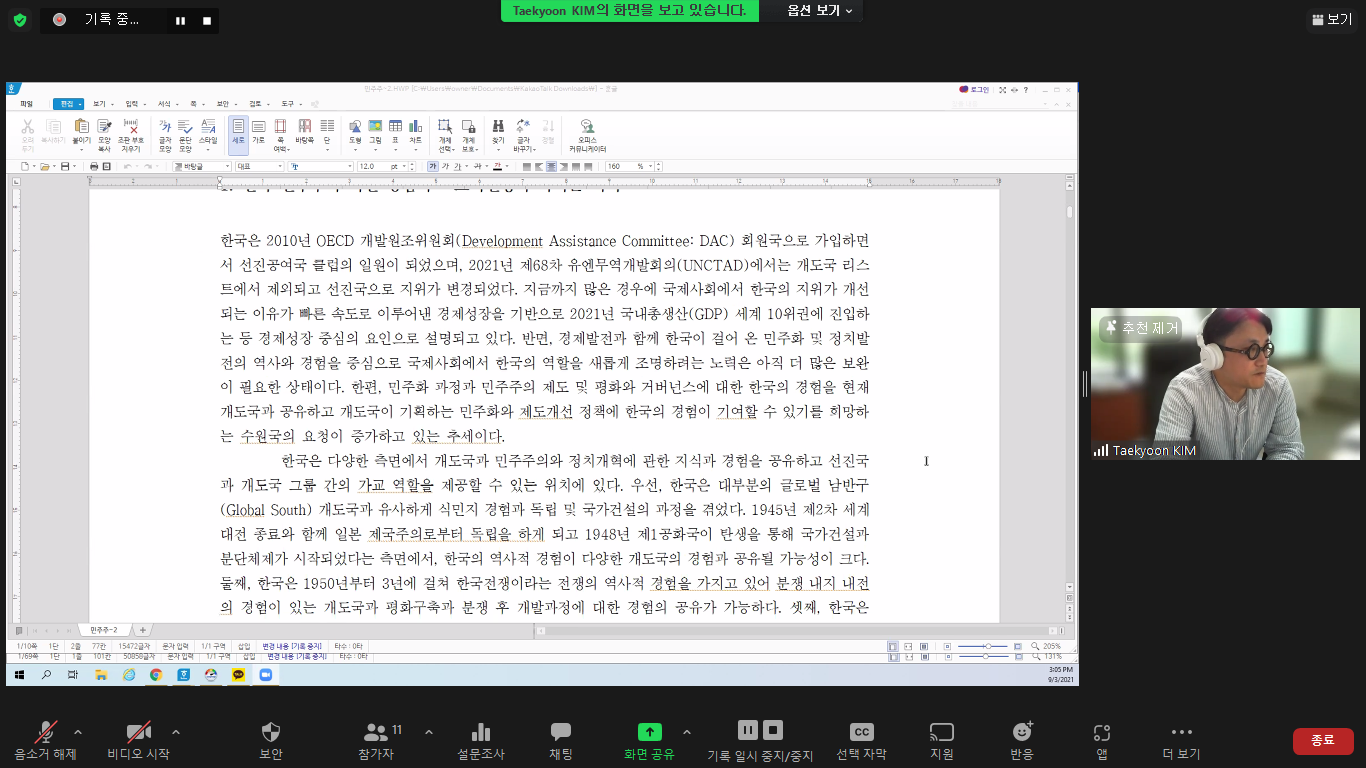Pause the Zoom recording at top bar
The height and width of the screenshot is (768, 1366).
tap(180, 20)
